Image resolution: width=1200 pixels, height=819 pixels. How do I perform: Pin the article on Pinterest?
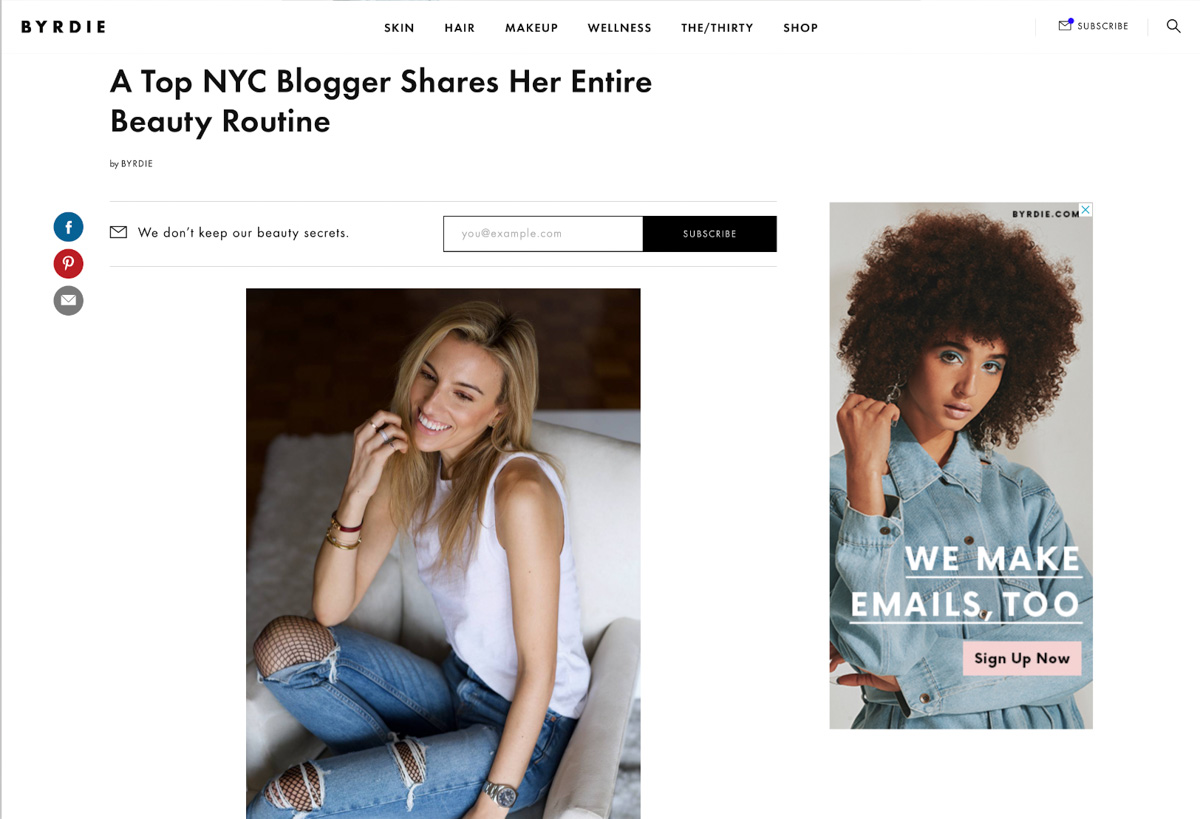click(68, 264)
